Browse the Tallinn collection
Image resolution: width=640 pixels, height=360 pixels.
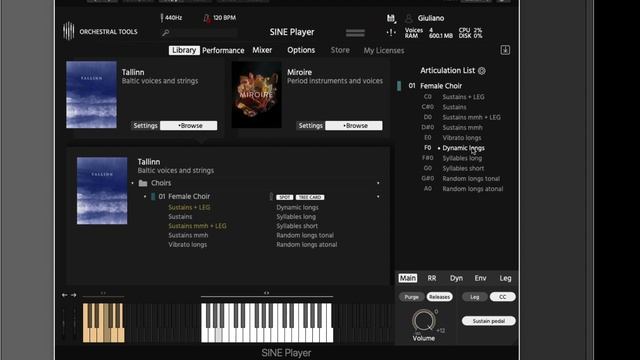189,125
